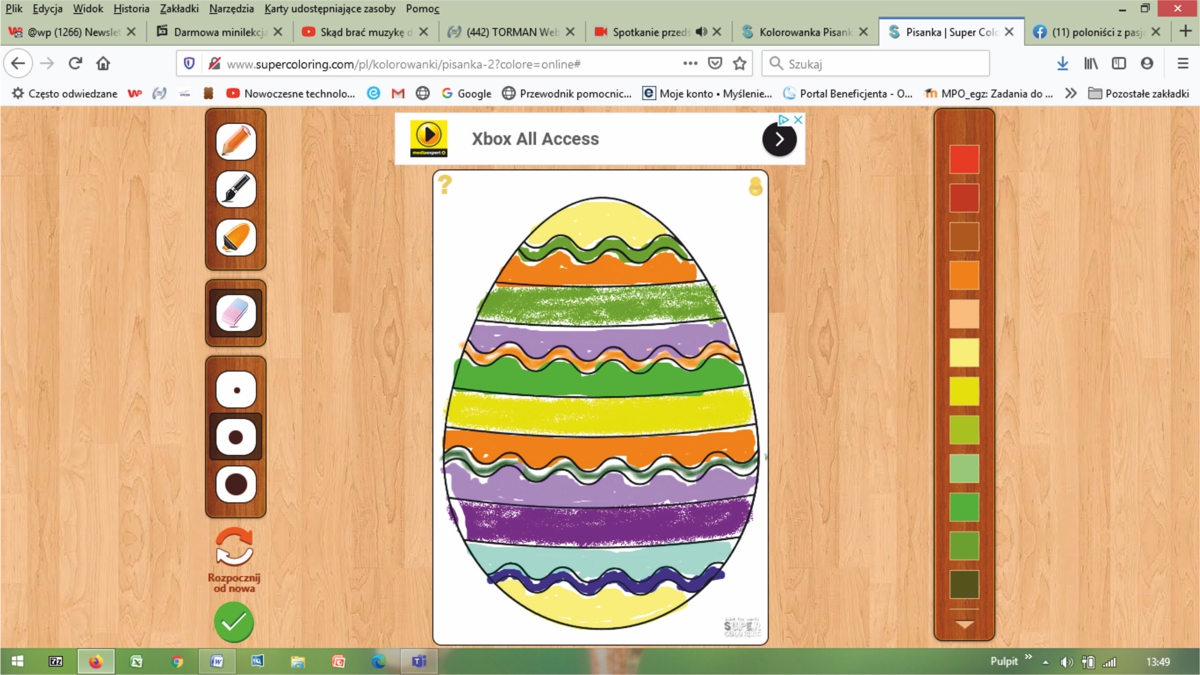Choose the bright yellow color swatch

point(964,391)
